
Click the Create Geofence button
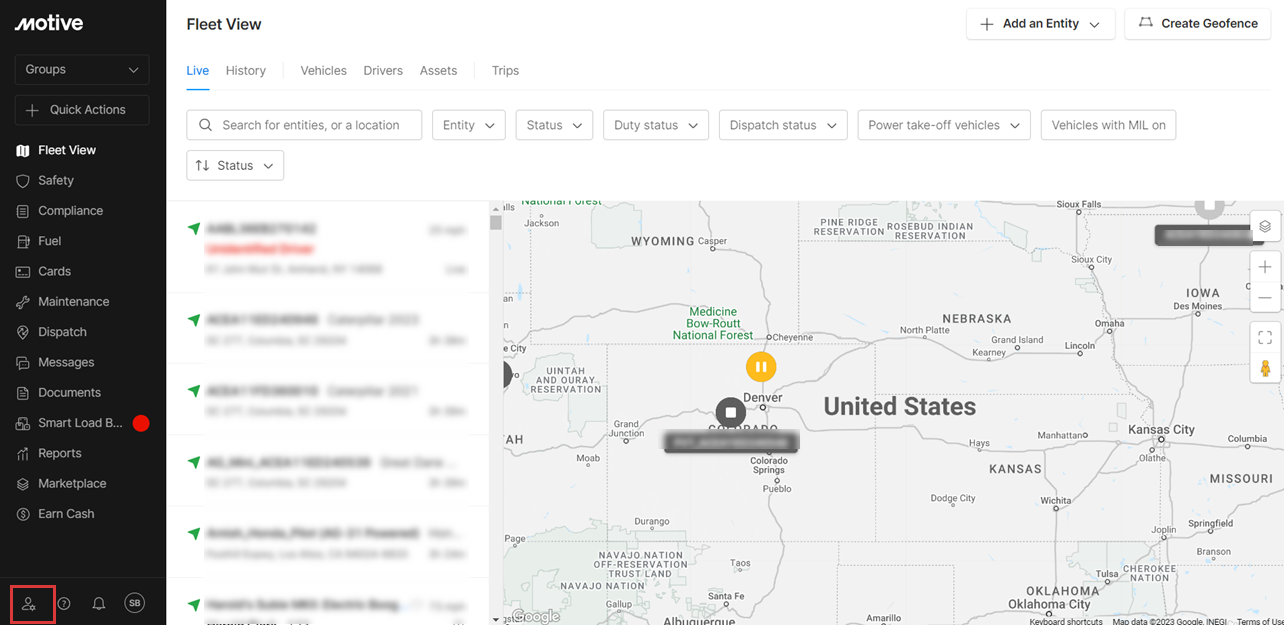(x=1198, y=24)
